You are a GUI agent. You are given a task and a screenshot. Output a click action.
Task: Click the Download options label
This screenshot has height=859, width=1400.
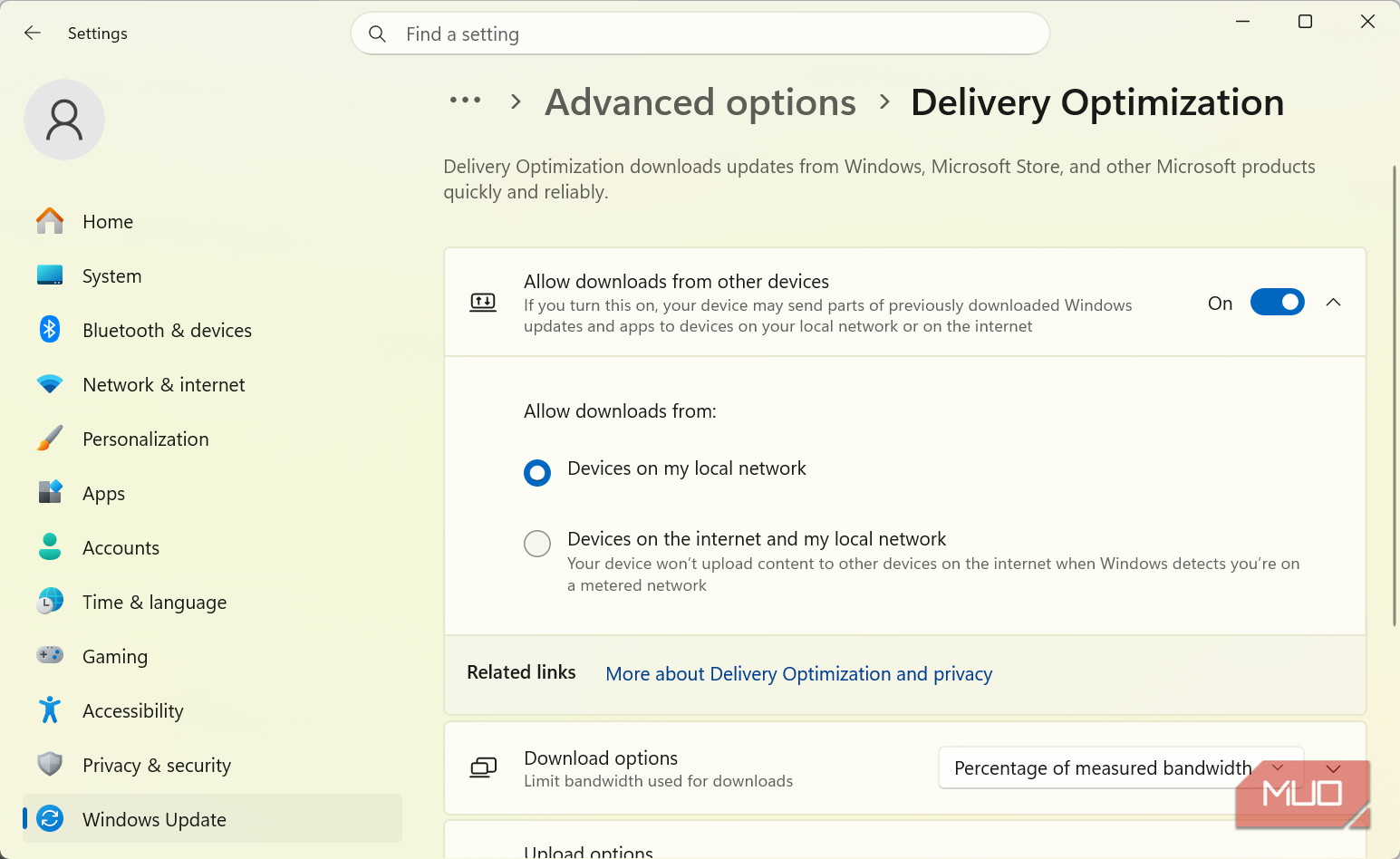point(601,758)
